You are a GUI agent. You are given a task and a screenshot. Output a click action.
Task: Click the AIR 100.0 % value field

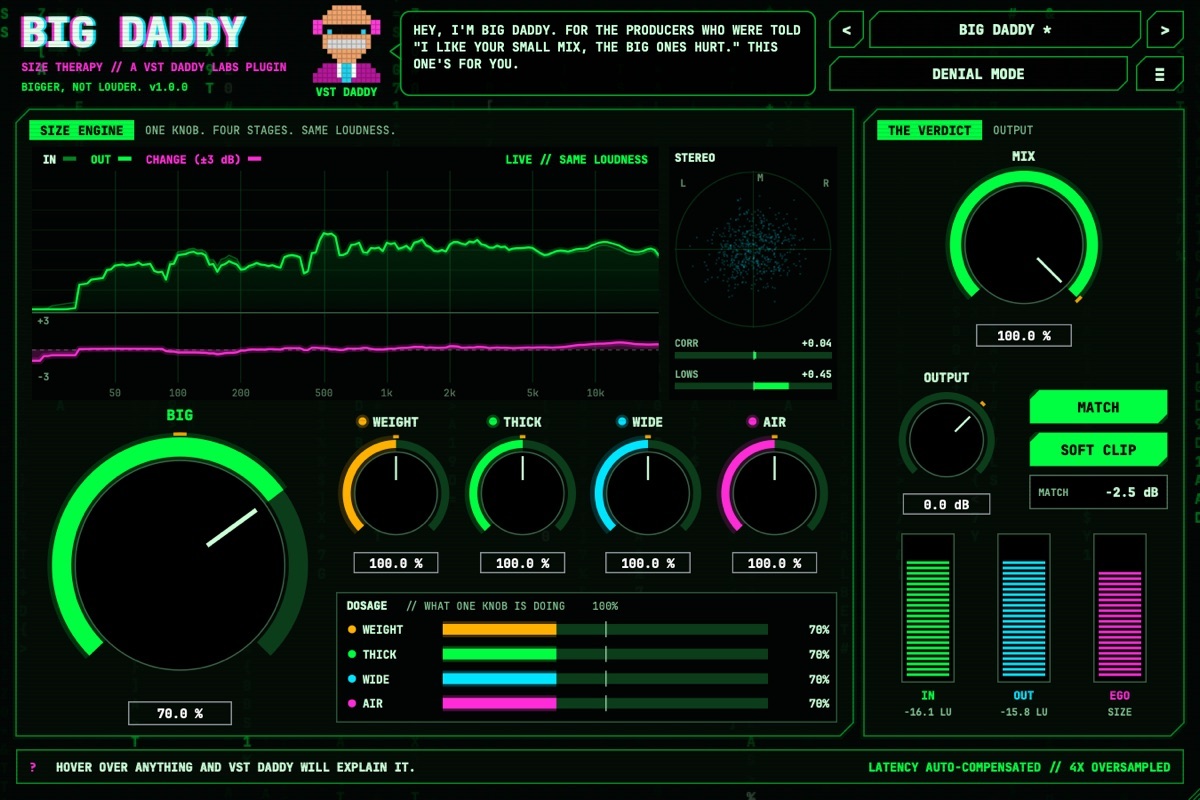point(774,563)
